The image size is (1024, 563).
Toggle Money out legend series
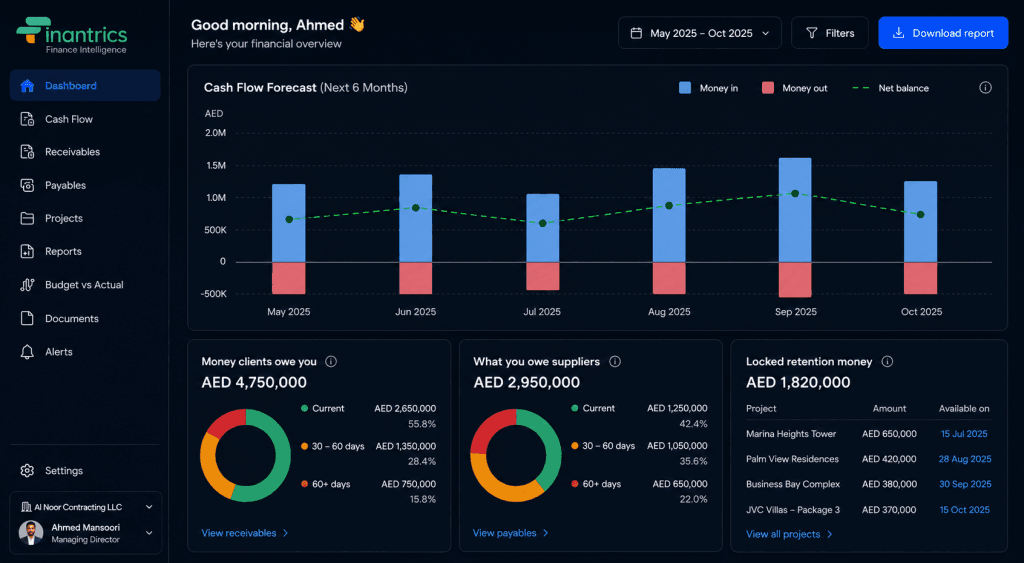[794, 88]
